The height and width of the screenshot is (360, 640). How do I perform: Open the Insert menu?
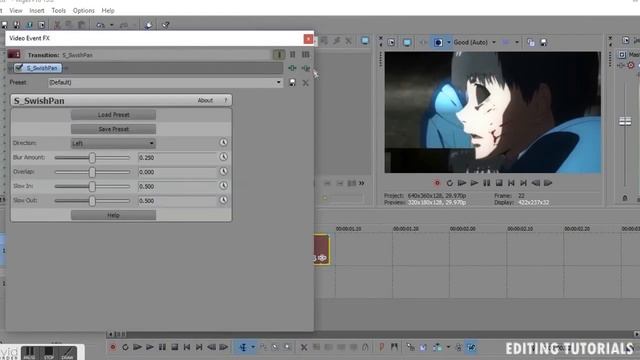37,11
